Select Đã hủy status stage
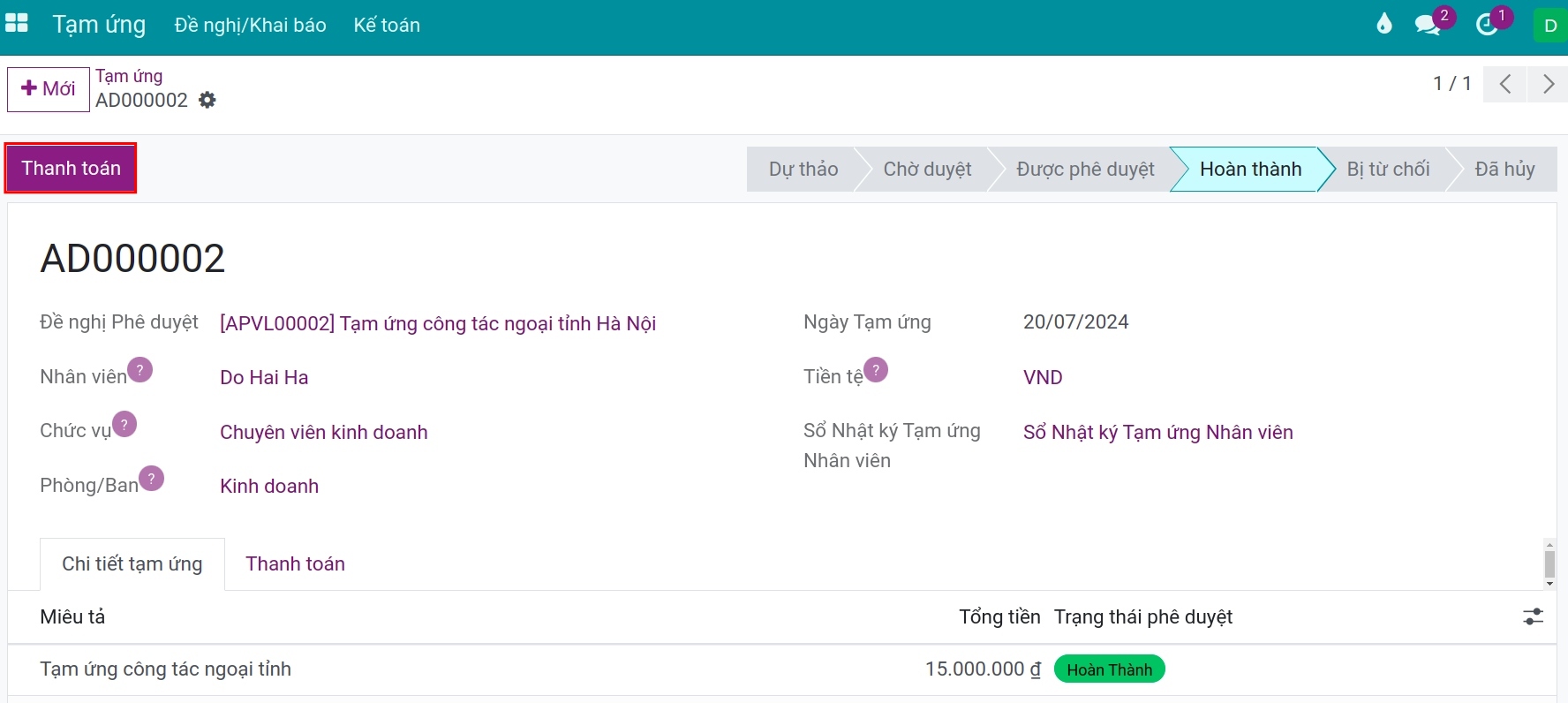 coord(1504,169)
